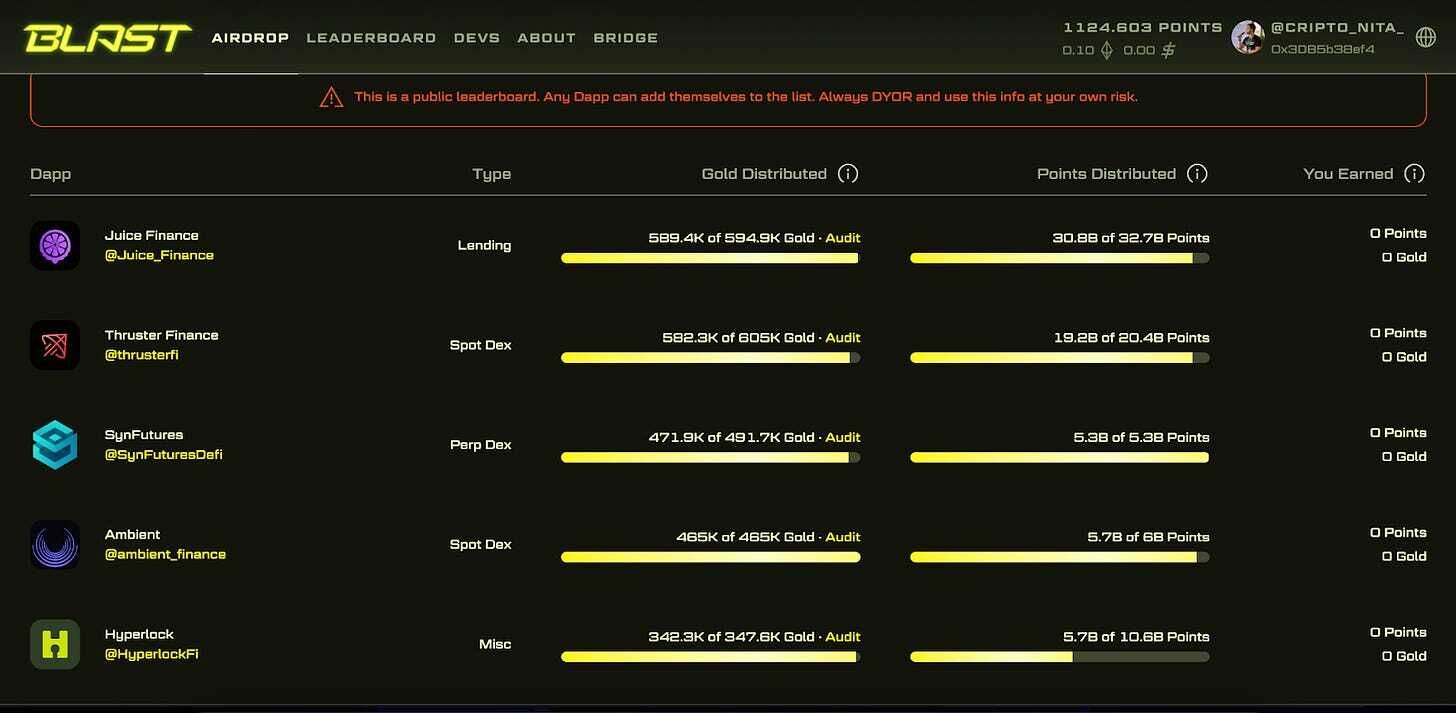This screenshot has width=1456, height=713.
Task: Click wallet address 0x30B5b38ef4
Action: pyautogui.click(x=1323, y=49)
